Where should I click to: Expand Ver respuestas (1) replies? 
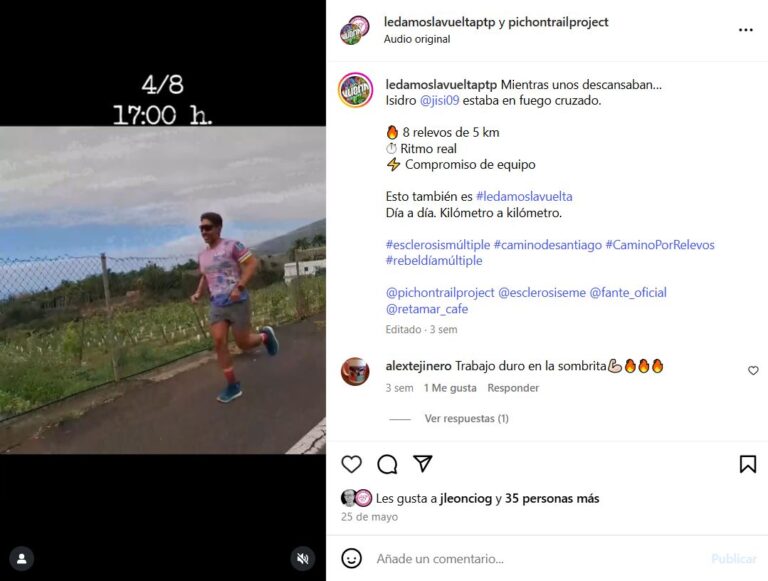coord(466,418)
